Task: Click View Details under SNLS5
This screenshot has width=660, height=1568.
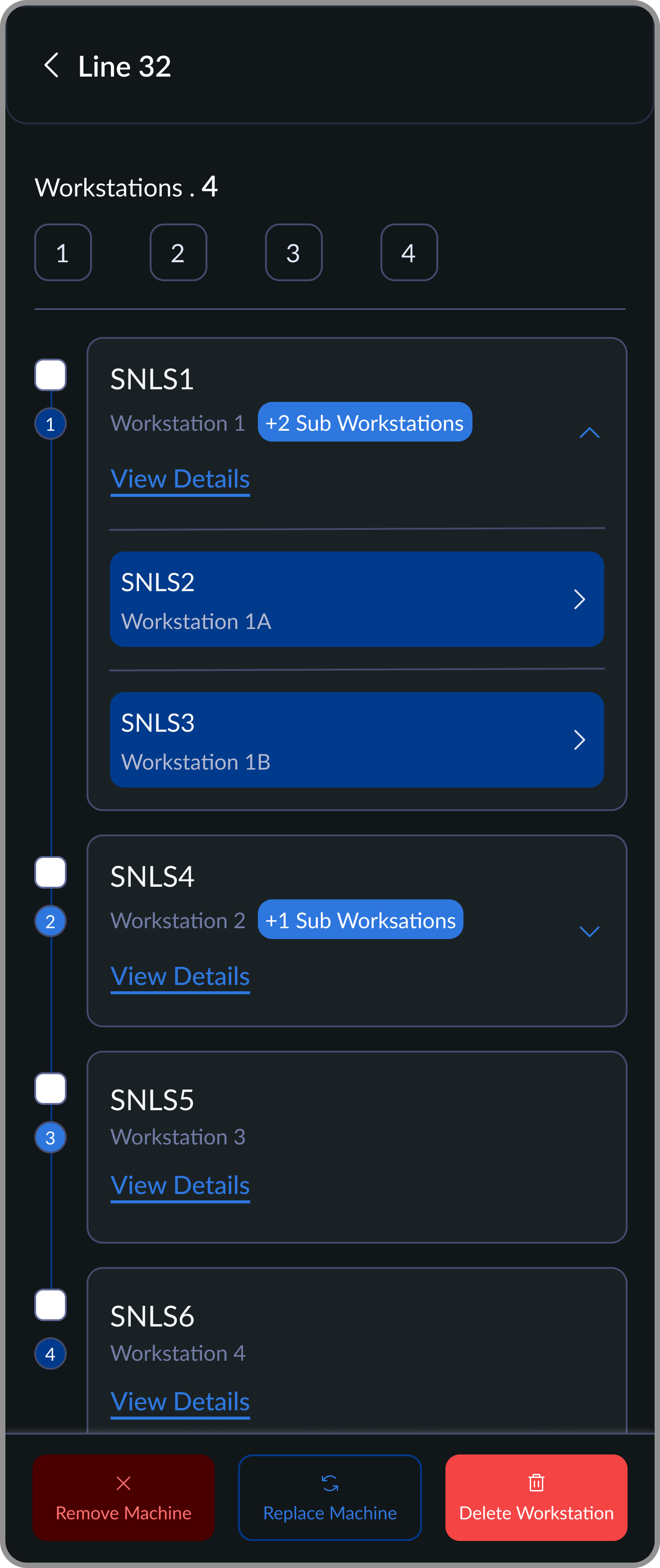Action: (x=180, y=1185)
